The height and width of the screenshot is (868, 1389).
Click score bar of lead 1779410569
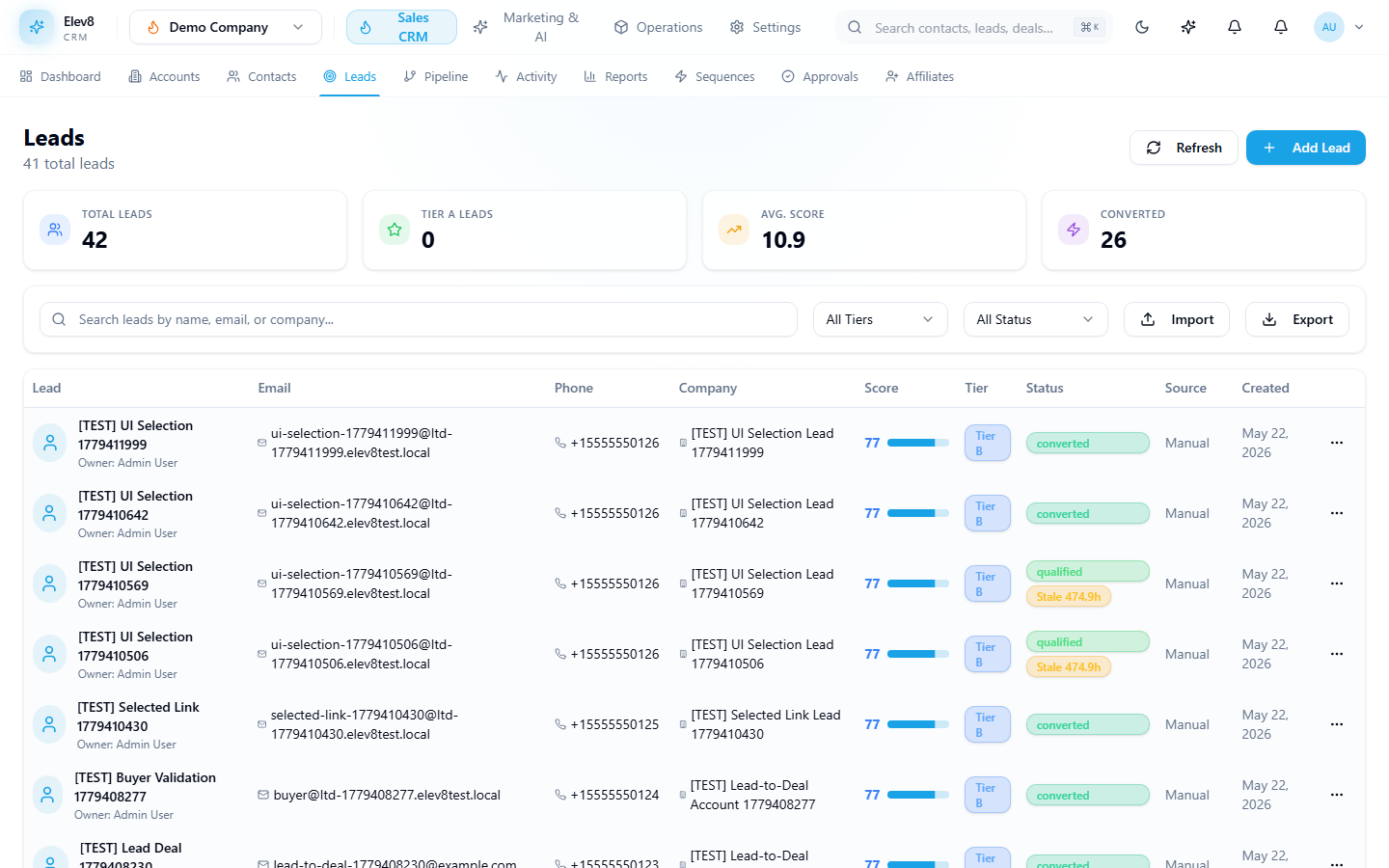pyautogui.click(x=917, y=583)
